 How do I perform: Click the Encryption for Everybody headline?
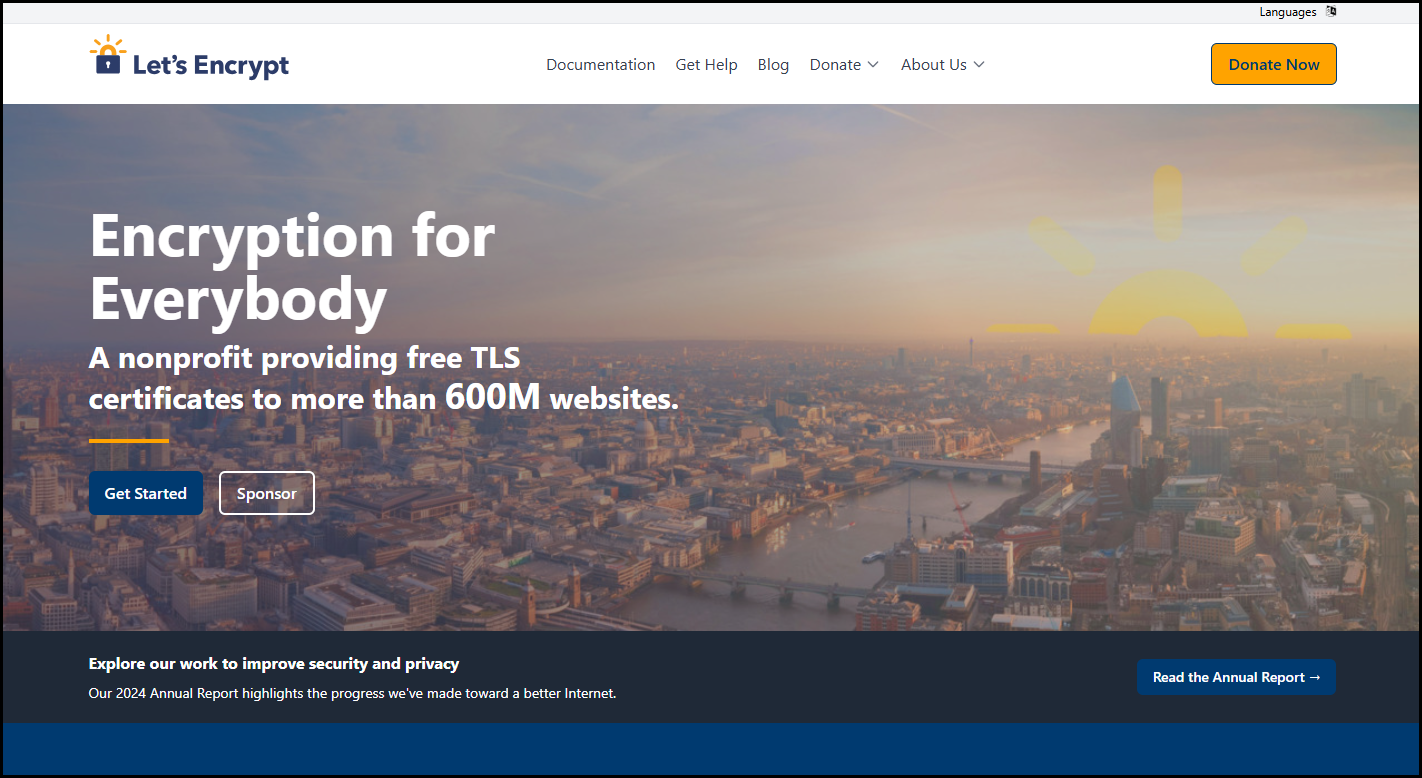tap(292, 267)
